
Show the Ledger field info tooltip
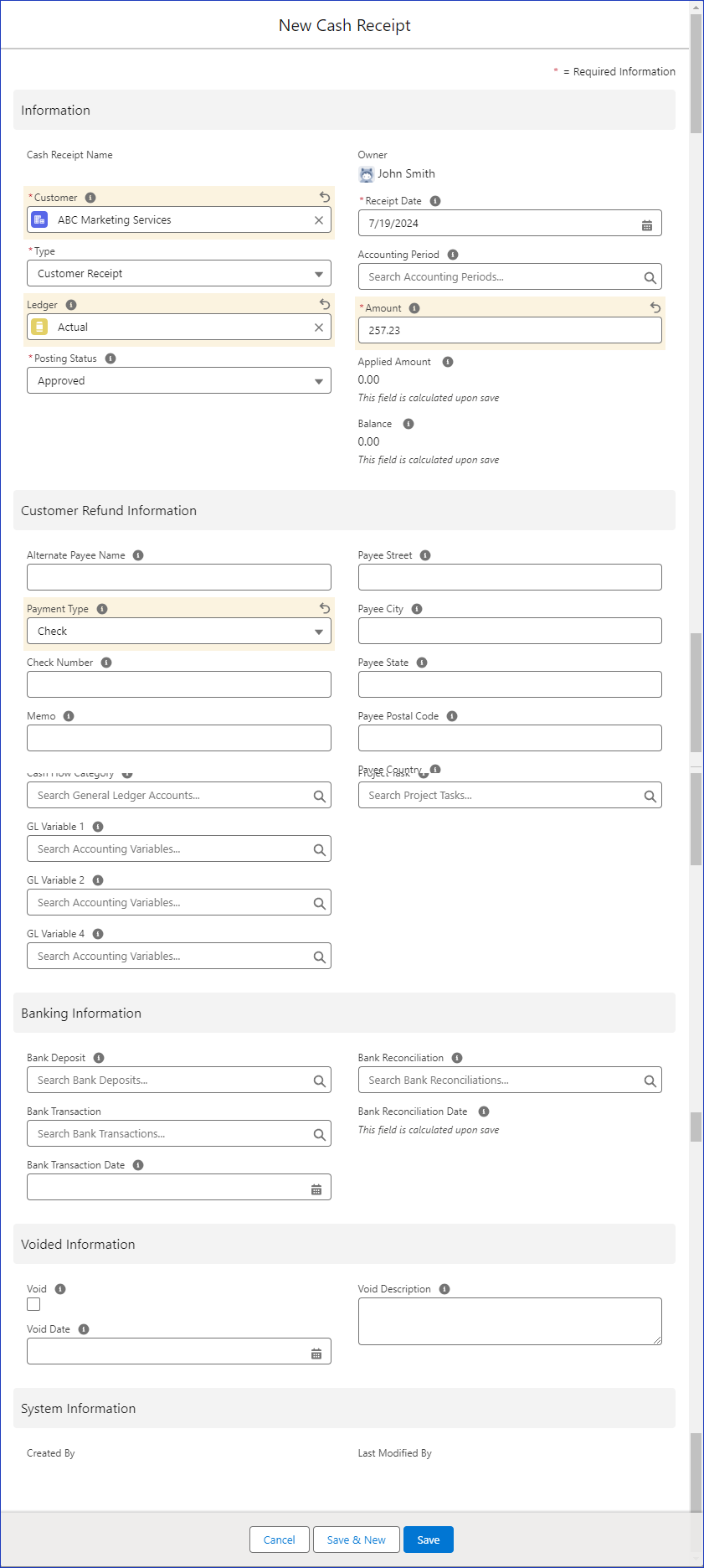click(71, 305)
